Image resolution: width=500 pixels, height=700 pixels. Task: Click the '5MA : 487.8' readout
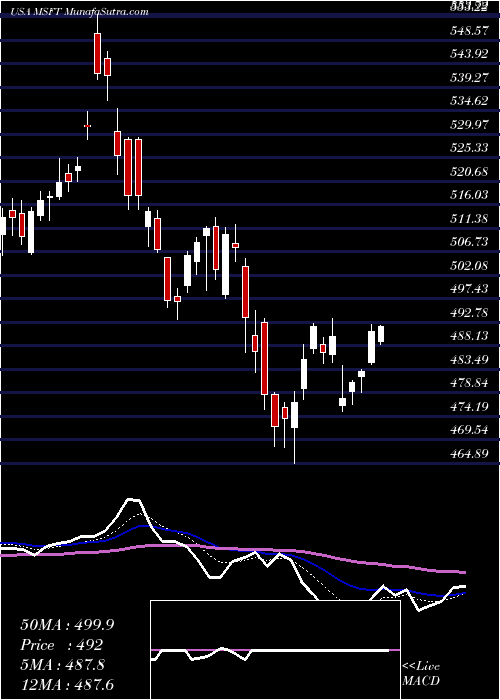(x=62, y=664)
